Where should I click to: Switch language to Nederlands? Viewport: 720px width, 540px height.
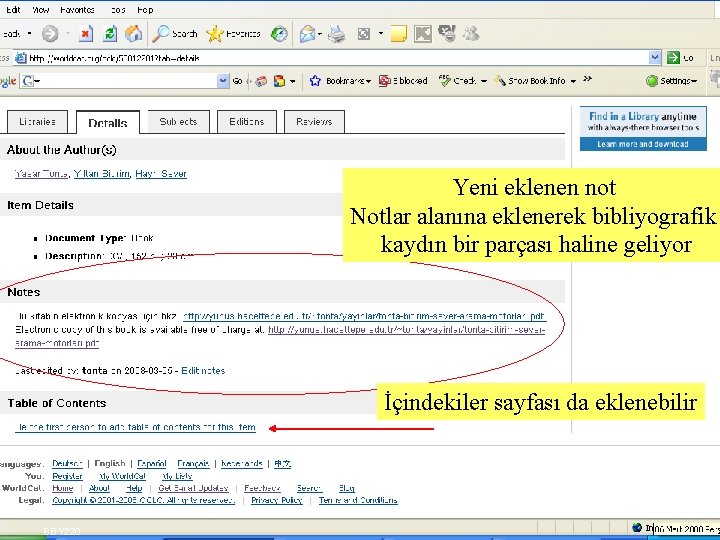[x=242, y=463]
